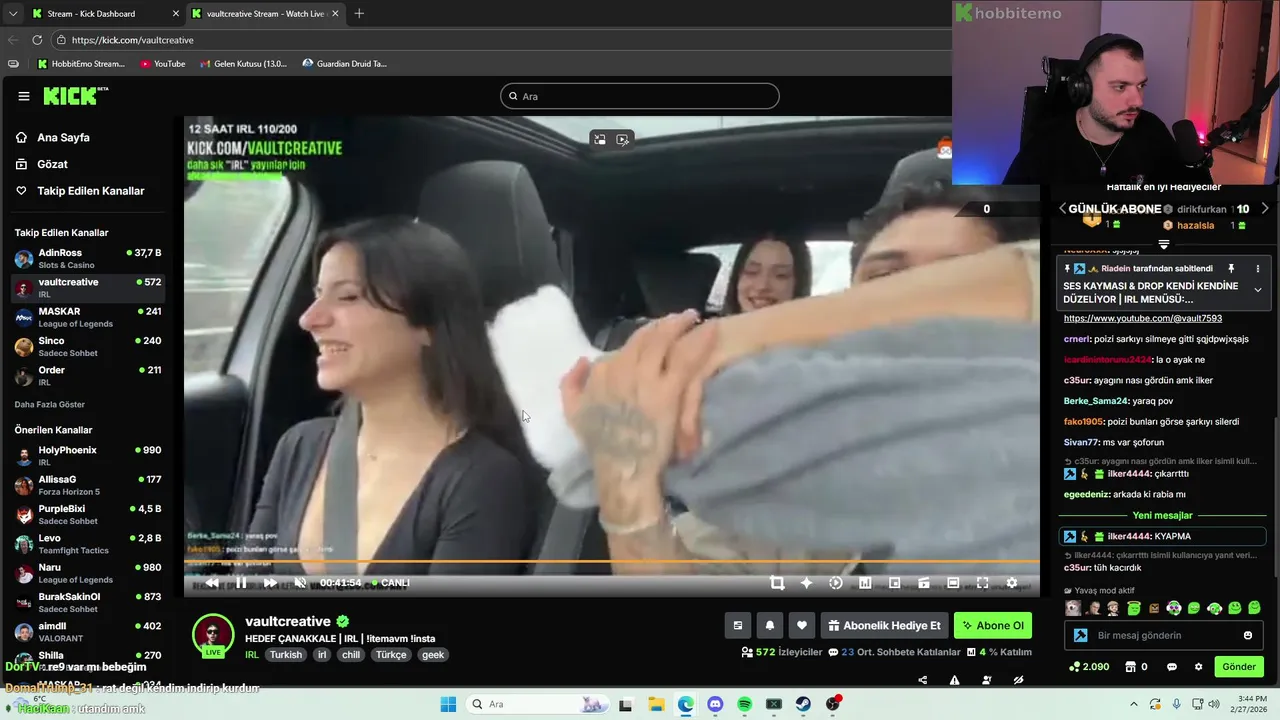The width and height of the screenshot is (1280, 720).
Task: Click the news/feed icon beside bell
Action: pyautogui.click(x=738, y=626)
